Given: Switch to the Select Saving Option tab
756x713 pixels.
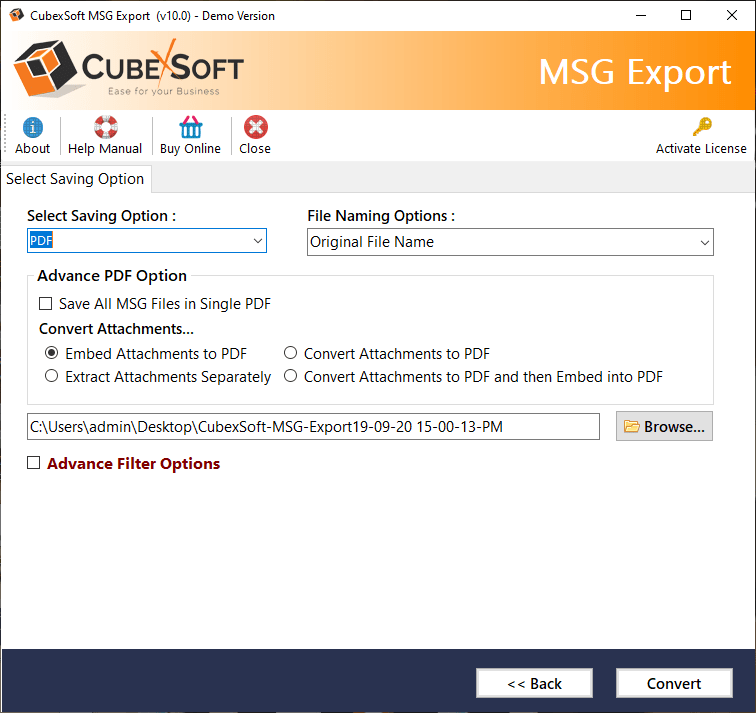Looking at the screenshot, I should point(75,179).
